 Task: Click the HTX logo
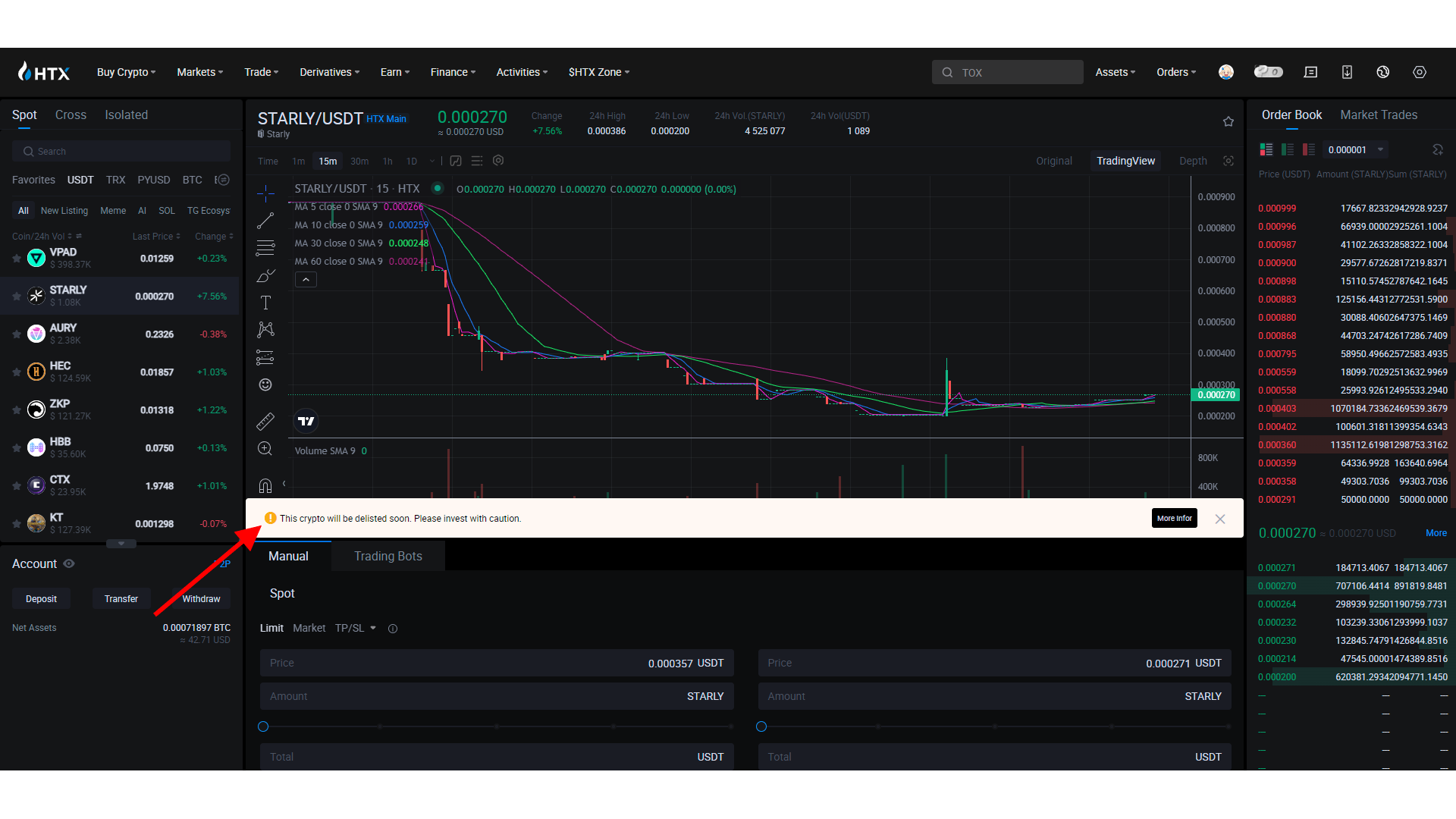[44, 72]
